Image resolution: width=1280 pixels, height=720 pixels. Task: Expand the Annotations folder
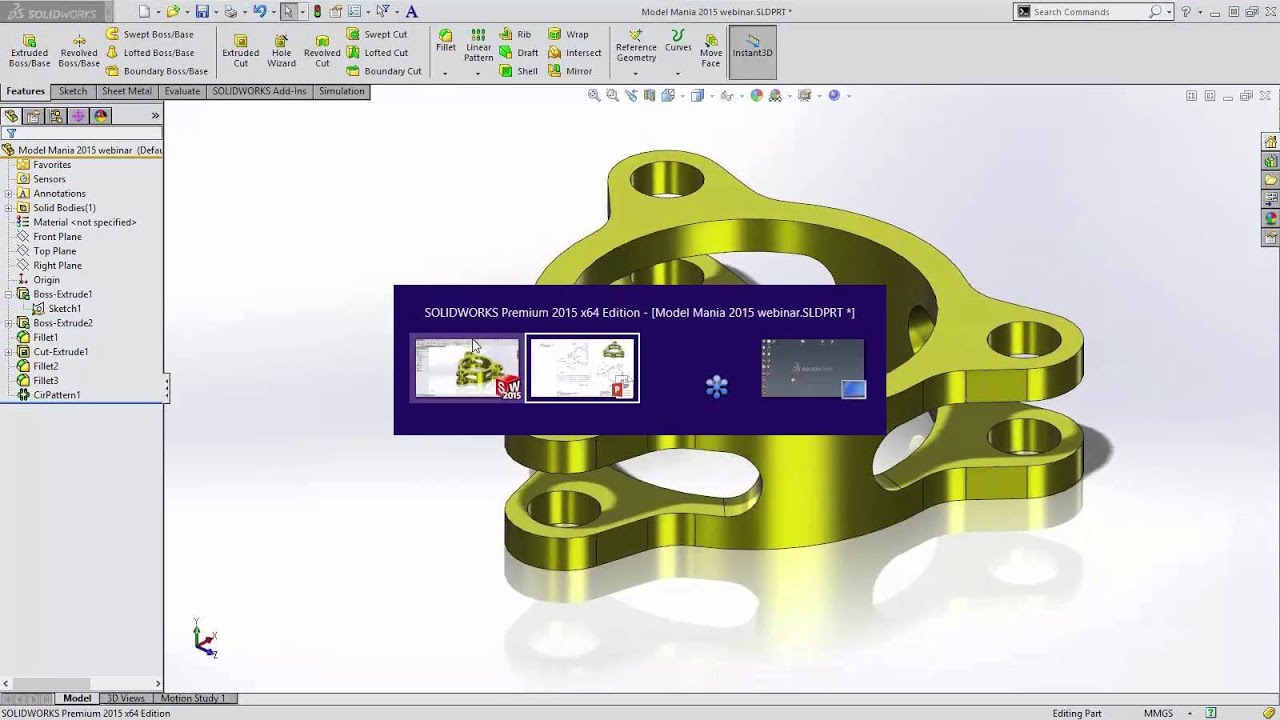[9, 194]
